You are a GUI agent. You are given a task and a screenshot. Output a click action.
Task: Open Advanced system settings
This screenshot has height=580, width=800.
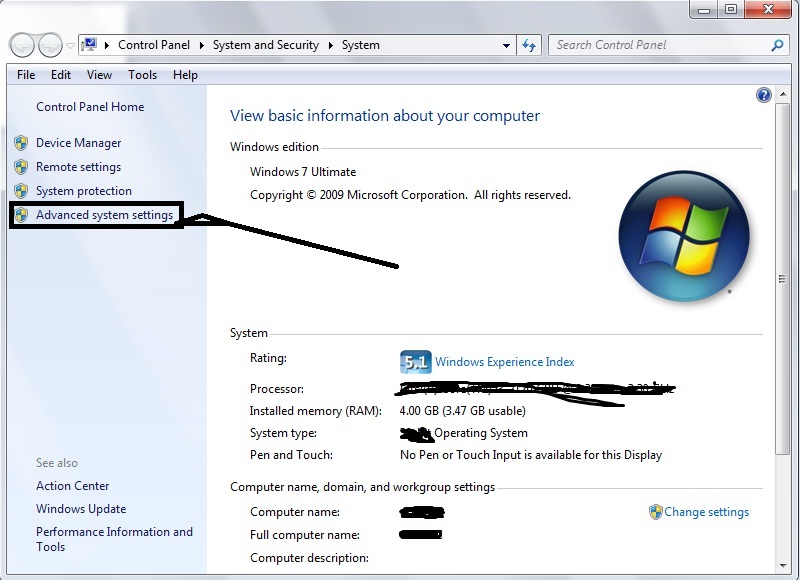point(105,215)
